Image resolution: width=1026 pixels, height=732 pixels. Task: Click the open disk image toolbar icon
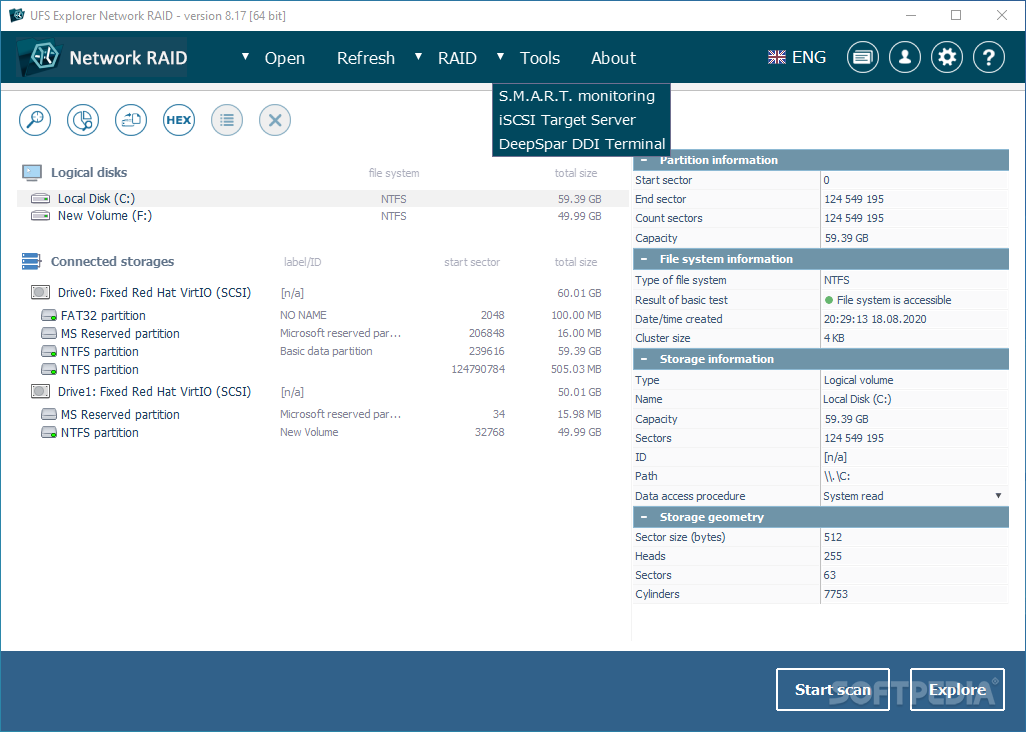tap(131, 120)
